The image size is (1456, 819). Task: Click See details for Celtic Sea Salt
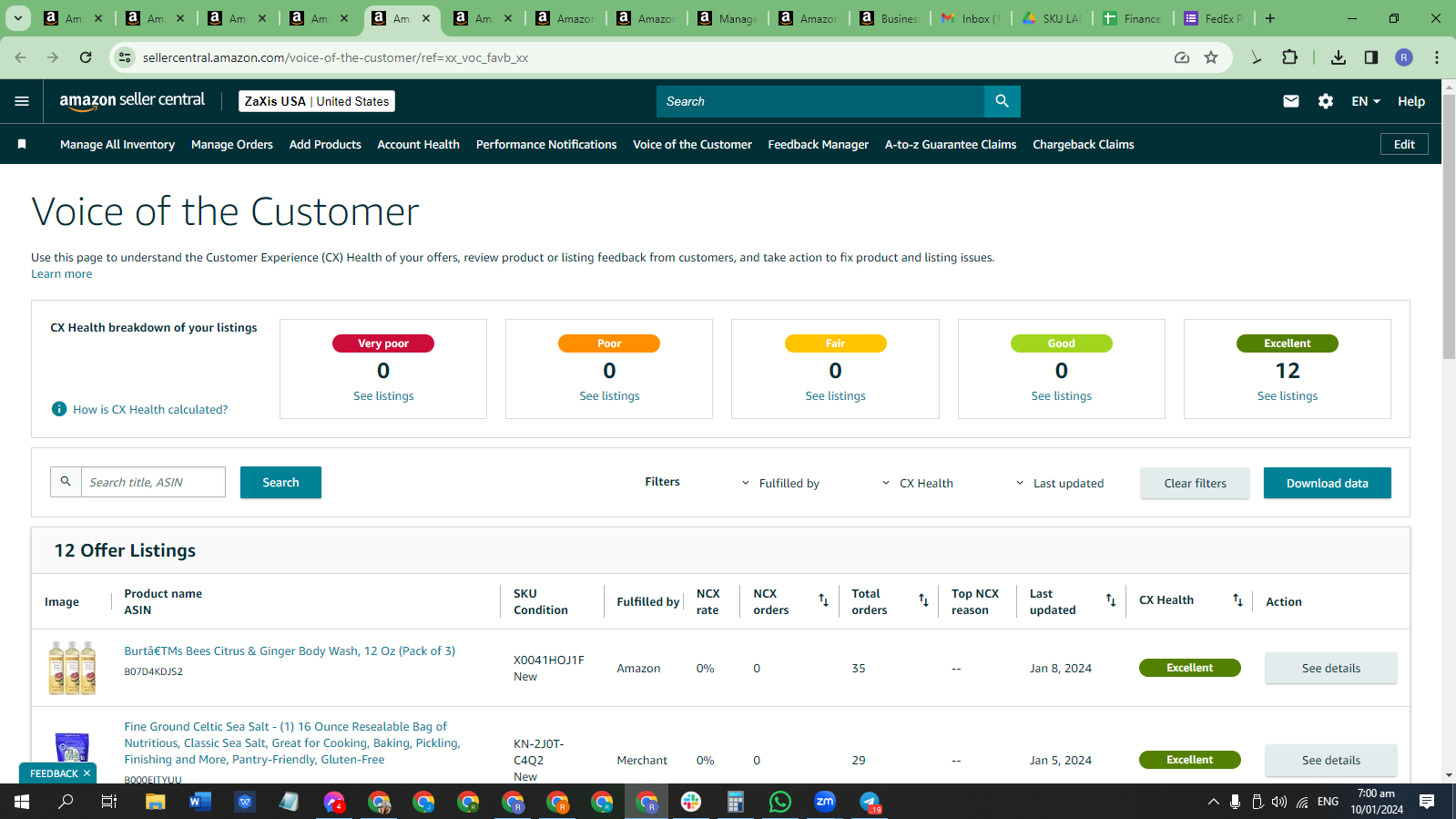(x=1330, y=760)
